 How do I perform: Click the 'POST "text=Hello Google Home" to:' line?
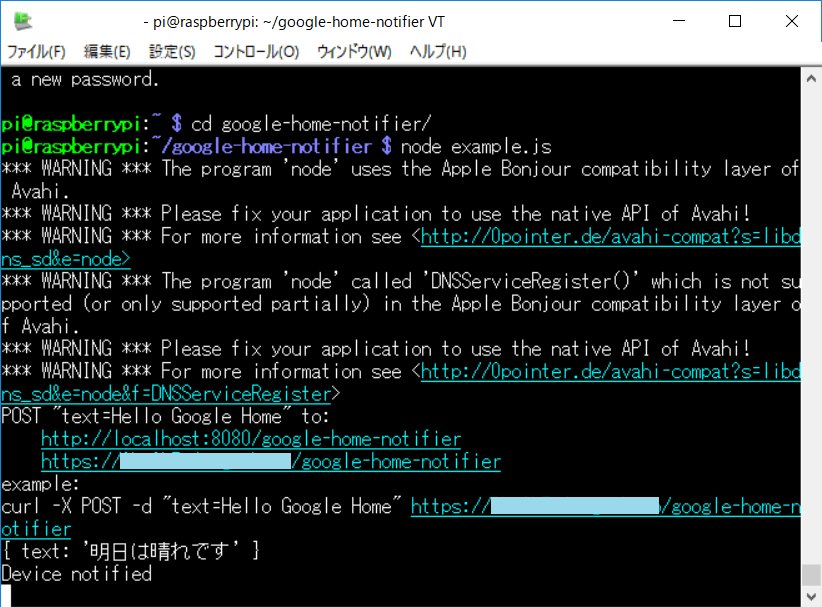tap(165, 417)
